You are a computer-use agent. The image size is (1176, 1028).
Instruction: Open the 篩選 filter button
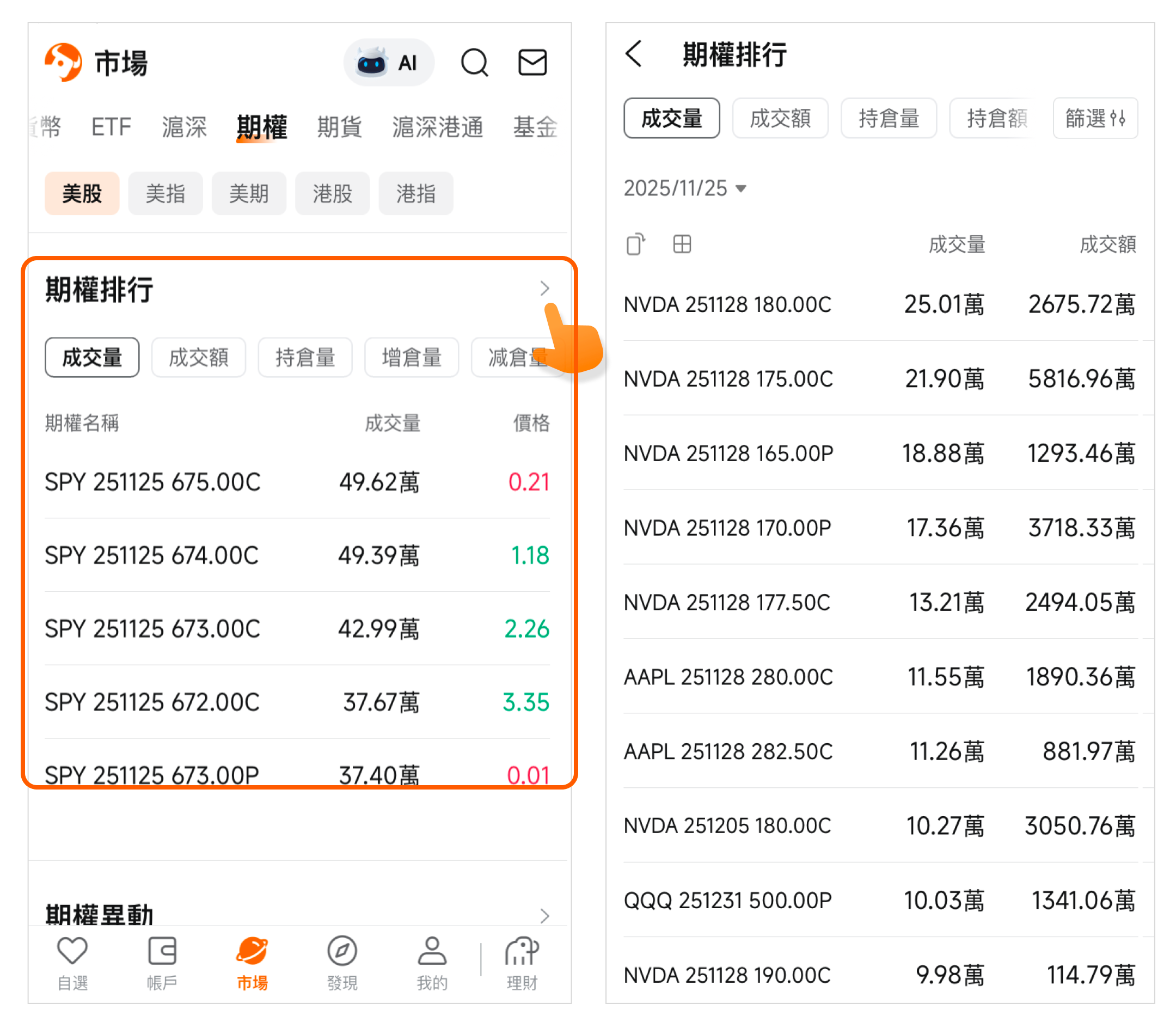coord(1094,118)
